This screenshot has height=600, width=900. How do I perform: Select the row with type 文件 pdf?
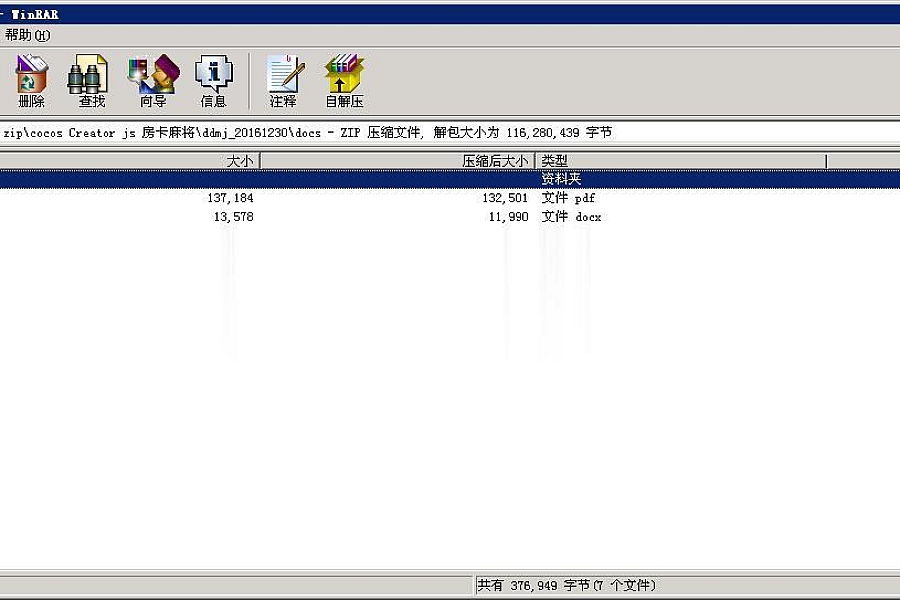(x=450, y=198)
